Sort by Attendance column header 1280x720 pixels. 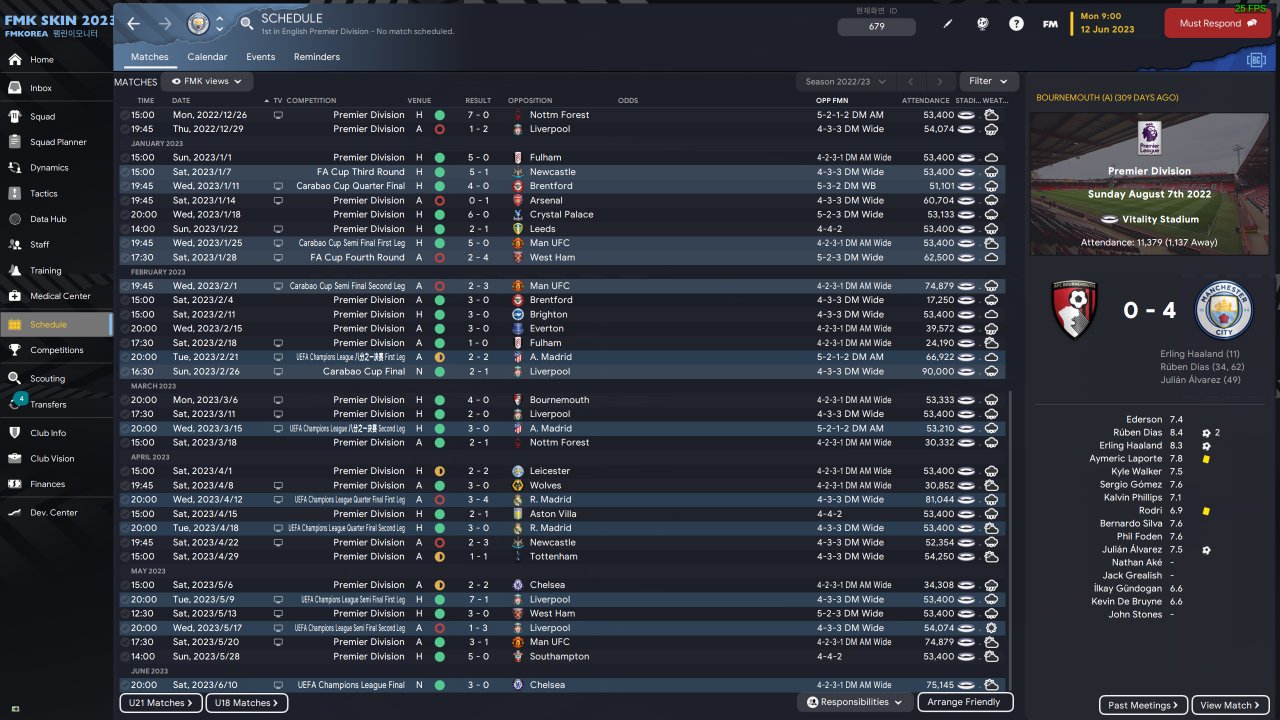click(x=925, y=101)
